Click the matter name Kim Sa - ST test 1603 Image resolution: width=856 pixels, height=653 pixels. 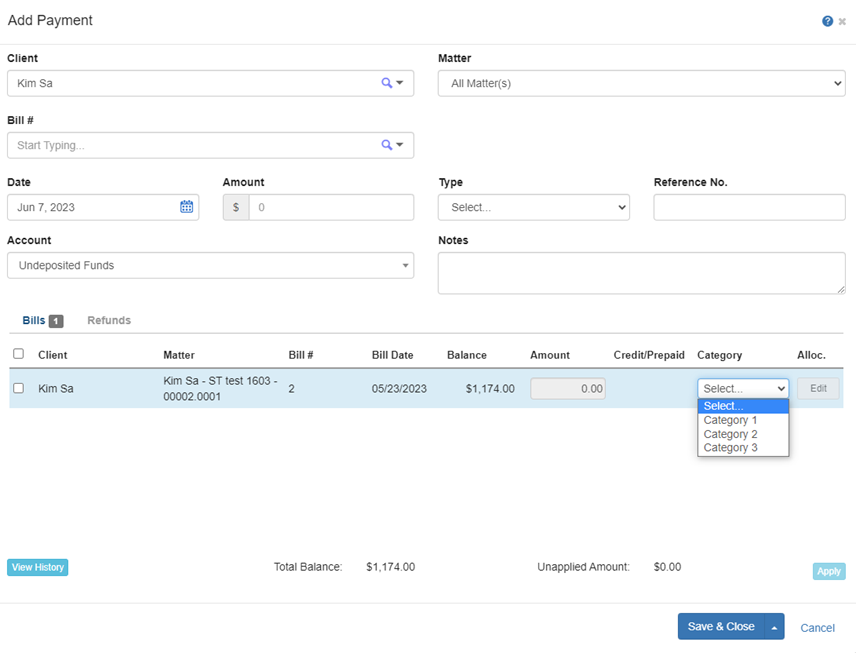221,389
